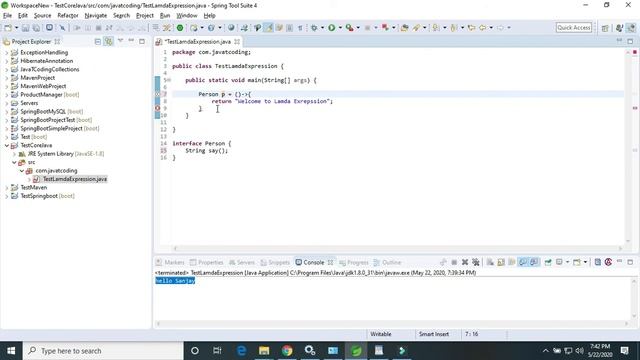Toggle Mark Occurrences highlighter in the toolbar
This screenshot has height=360, width=640.
coord(269,28)
